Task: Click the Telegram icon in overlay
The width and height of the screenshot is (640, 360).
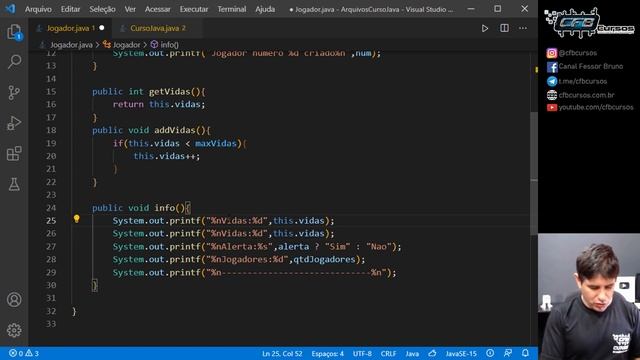Action: [552, 81]
